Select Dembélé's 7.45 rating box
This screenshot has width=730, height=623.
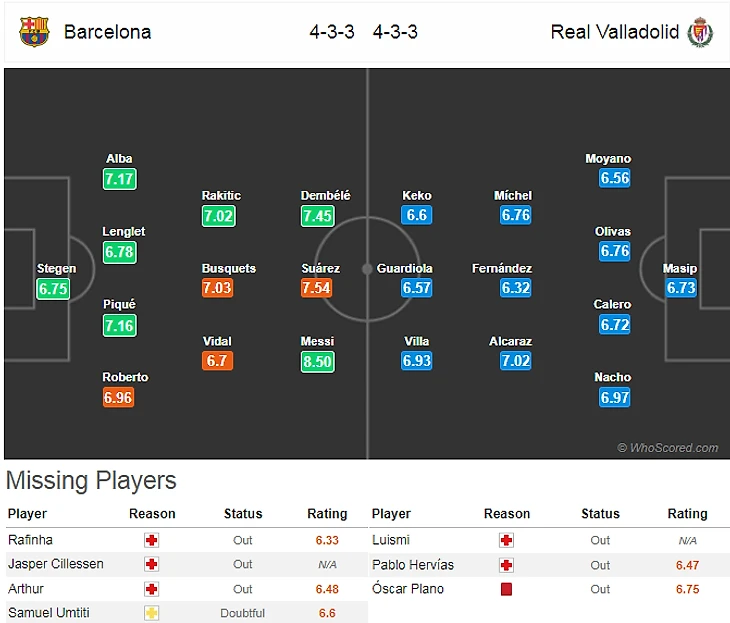pos(317,215)
